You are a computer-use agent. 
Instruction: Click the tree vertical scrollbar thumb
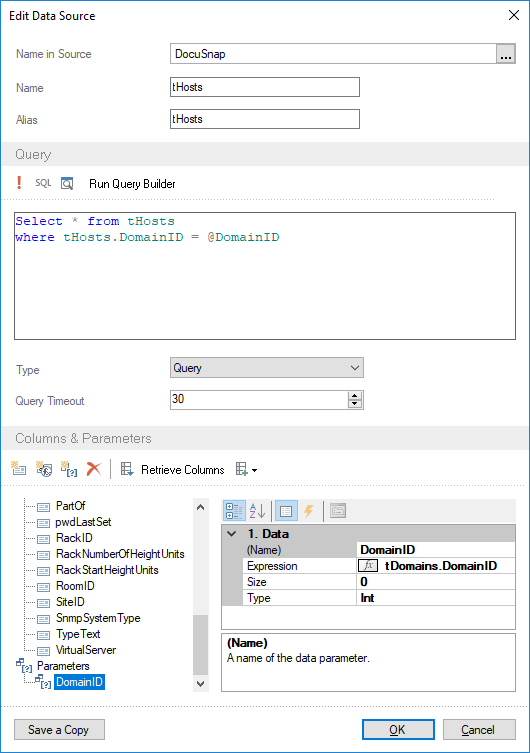tap(201, 644)
